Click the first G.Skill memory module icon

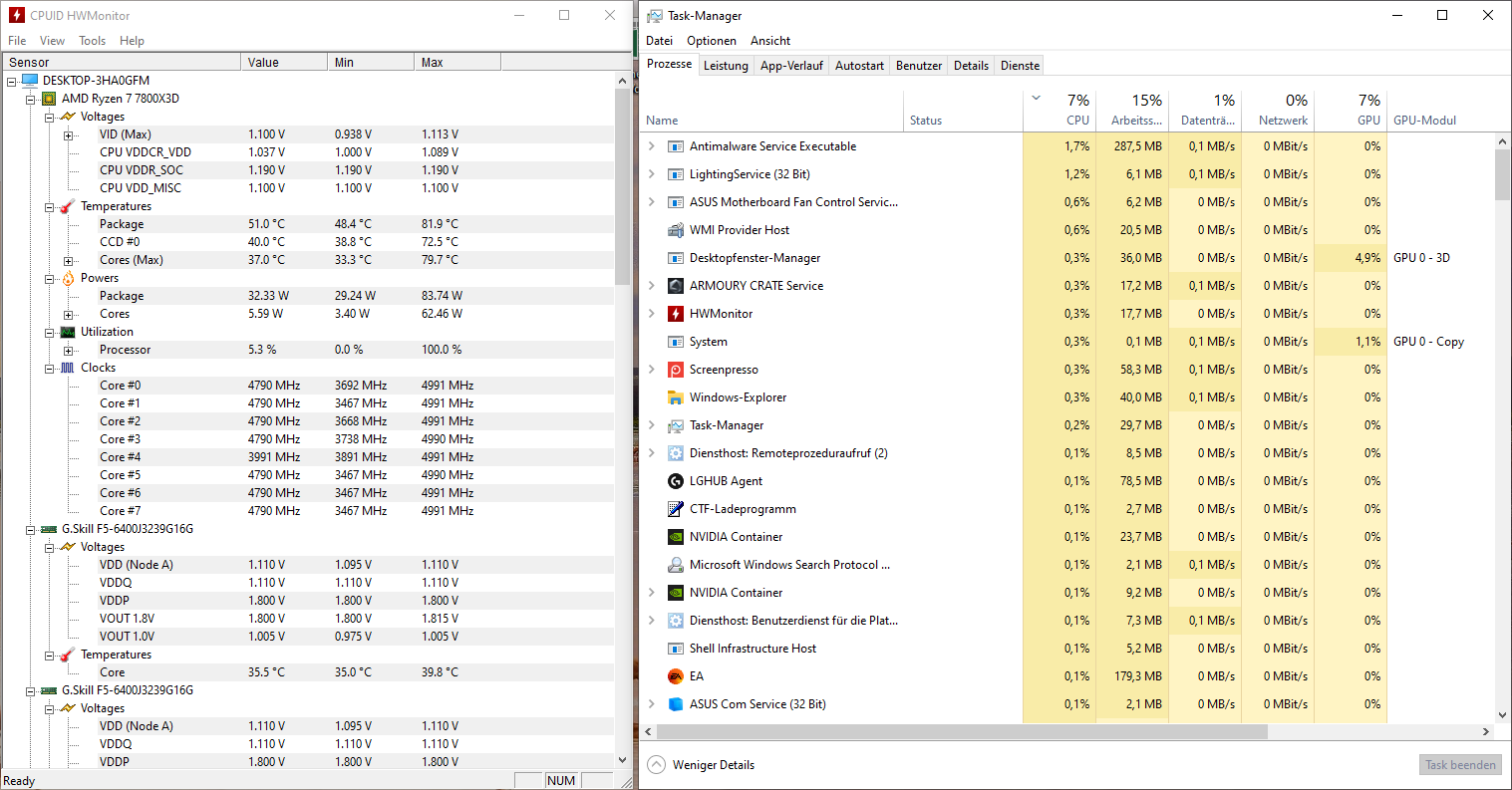click(x=49, y=529)
